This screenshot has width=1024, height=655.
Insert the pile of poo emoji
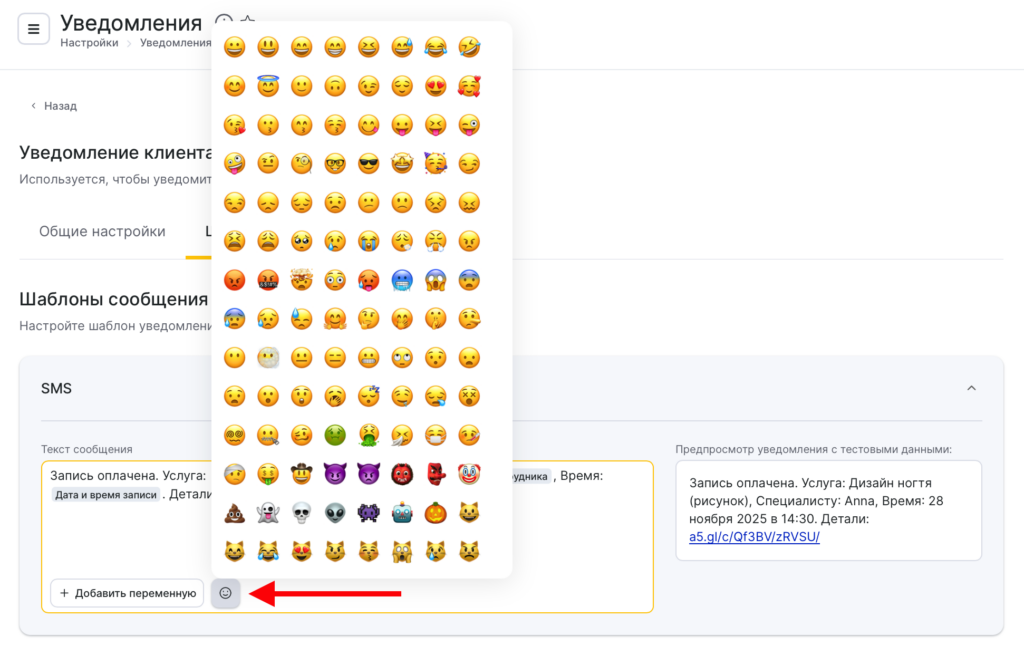[235, 513]
